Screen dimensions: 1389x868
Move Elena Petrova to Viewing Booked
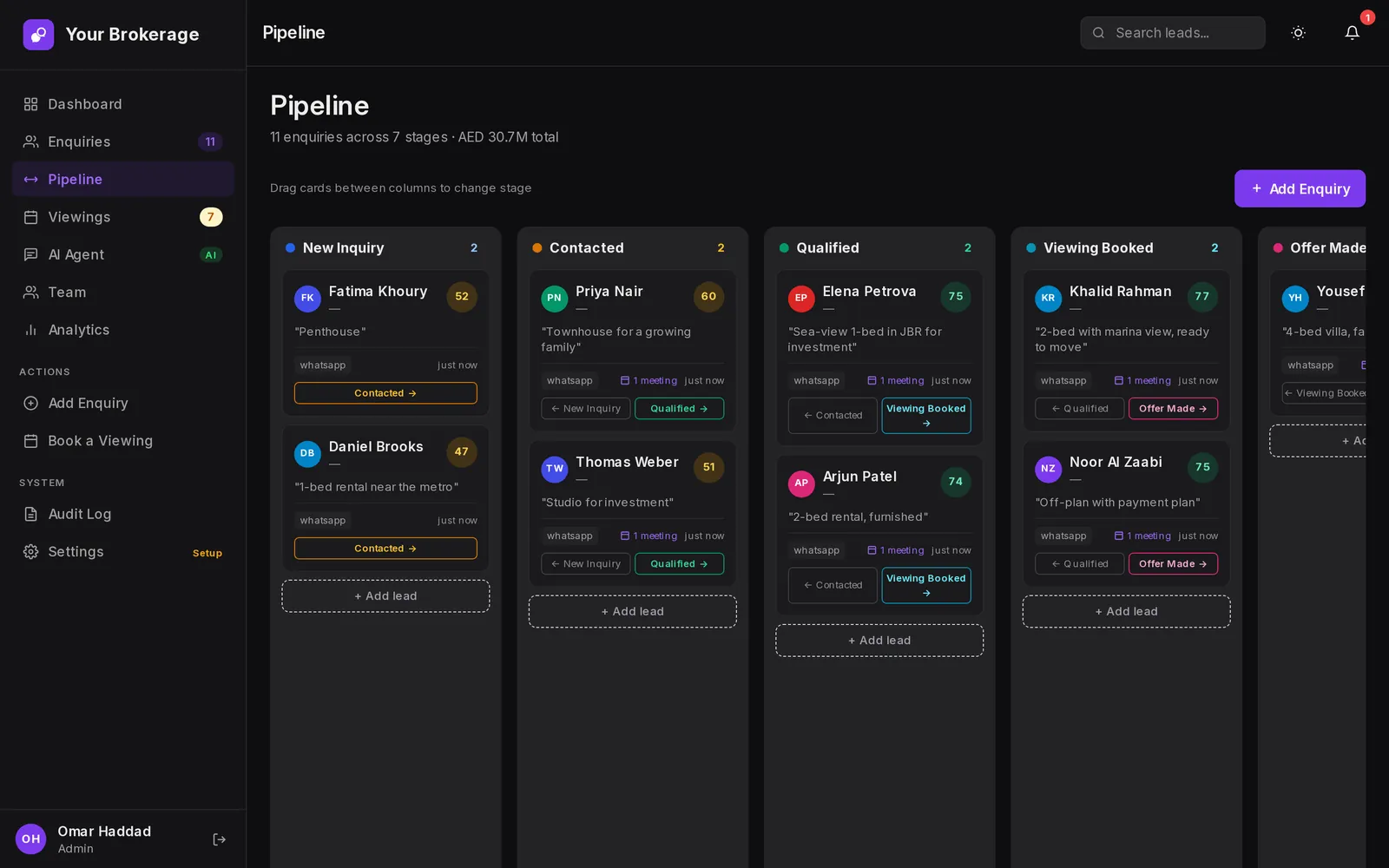click(926, 416)
